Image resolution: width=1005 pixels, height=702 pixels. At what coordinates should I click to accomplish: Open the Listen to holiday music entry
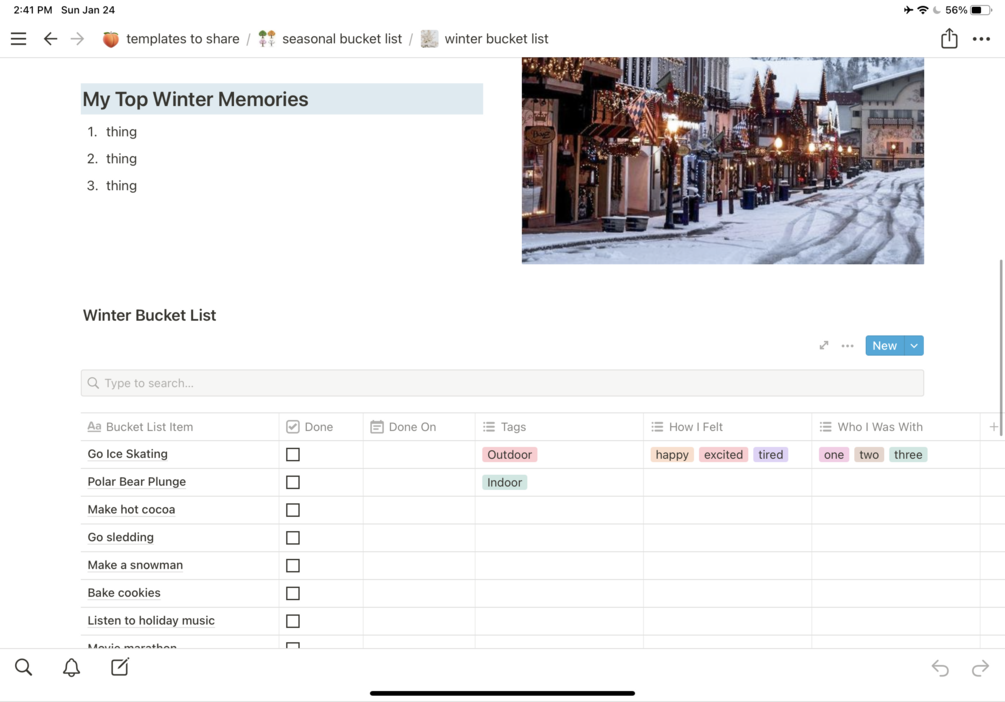[x=151, y=621]
